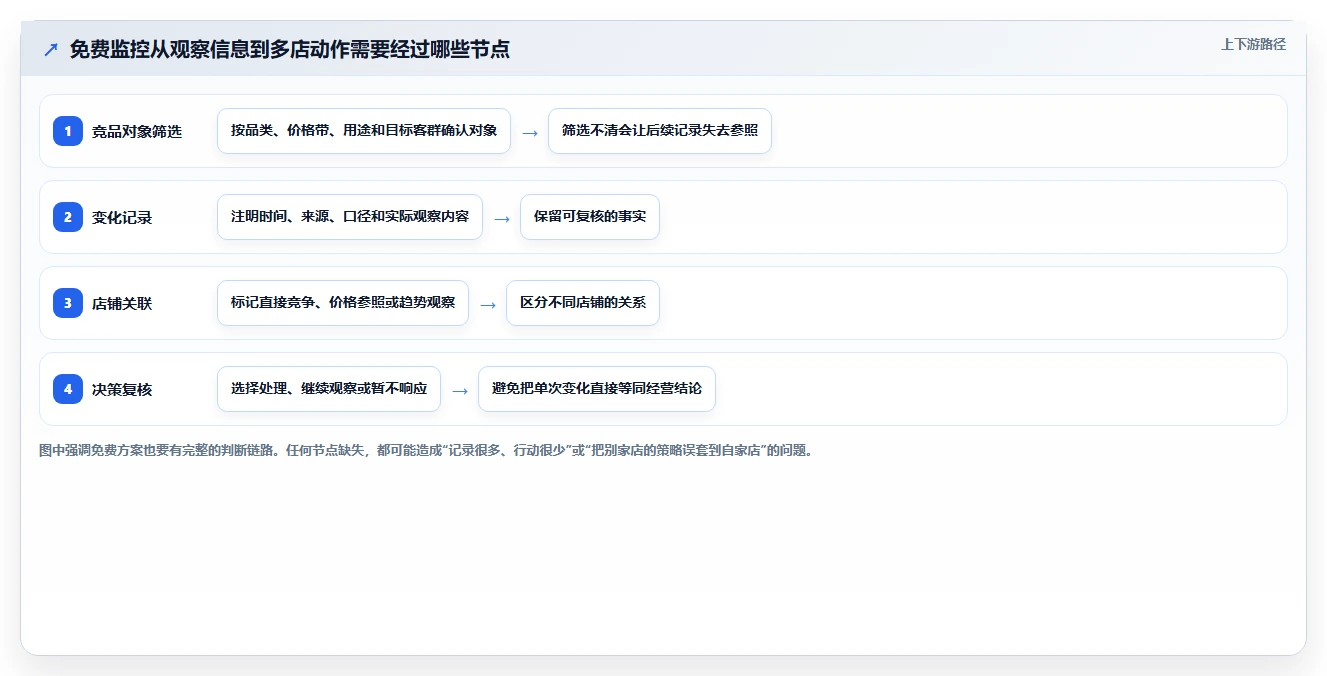
Task: Select step badge 4 for 决策复核
Action: [68, 389]
